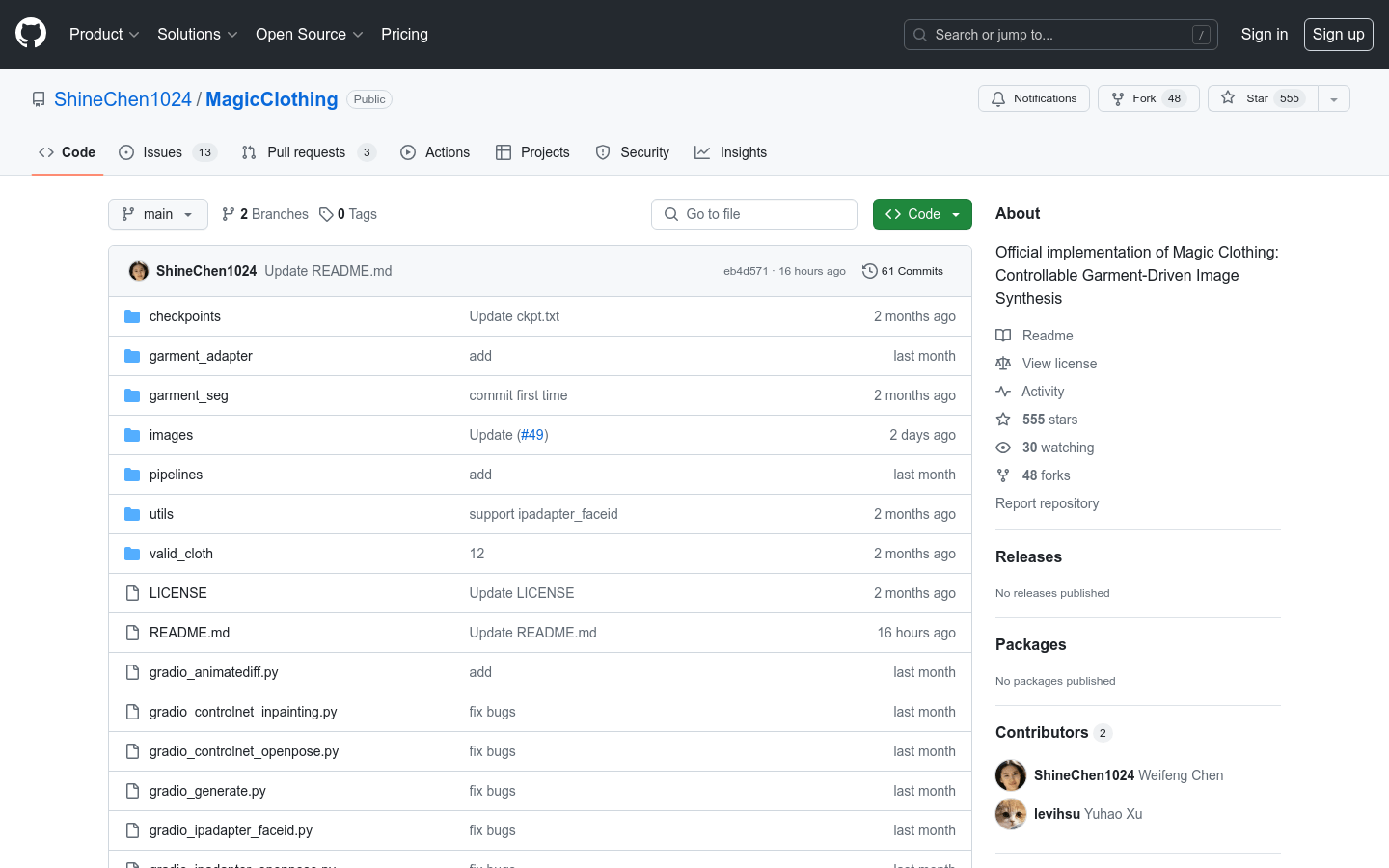Switch to the Pull requests tab

click(309, 152)
